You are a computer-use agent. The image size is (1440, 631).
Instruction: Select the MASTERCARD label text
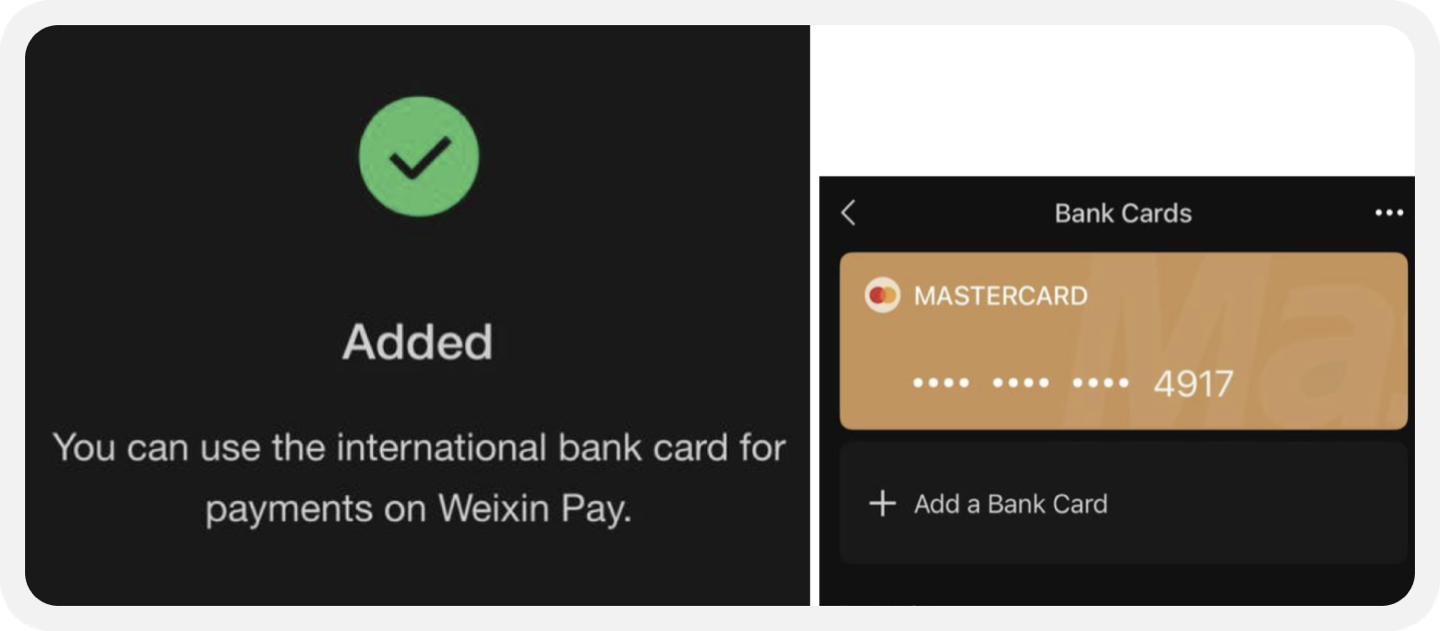1001,296
